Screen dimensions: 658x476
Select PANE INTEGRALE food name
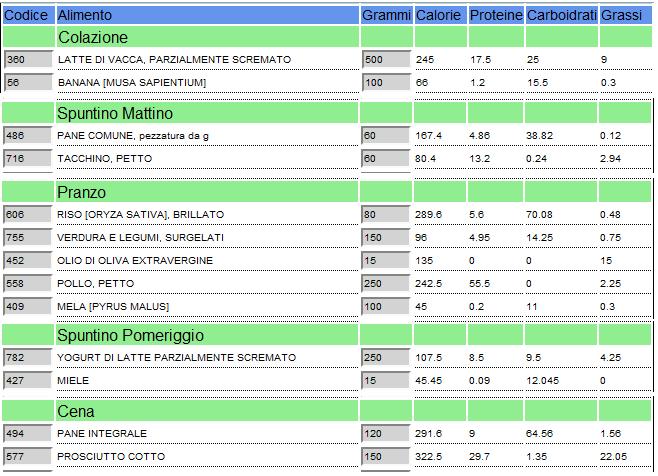coord(102,434)
